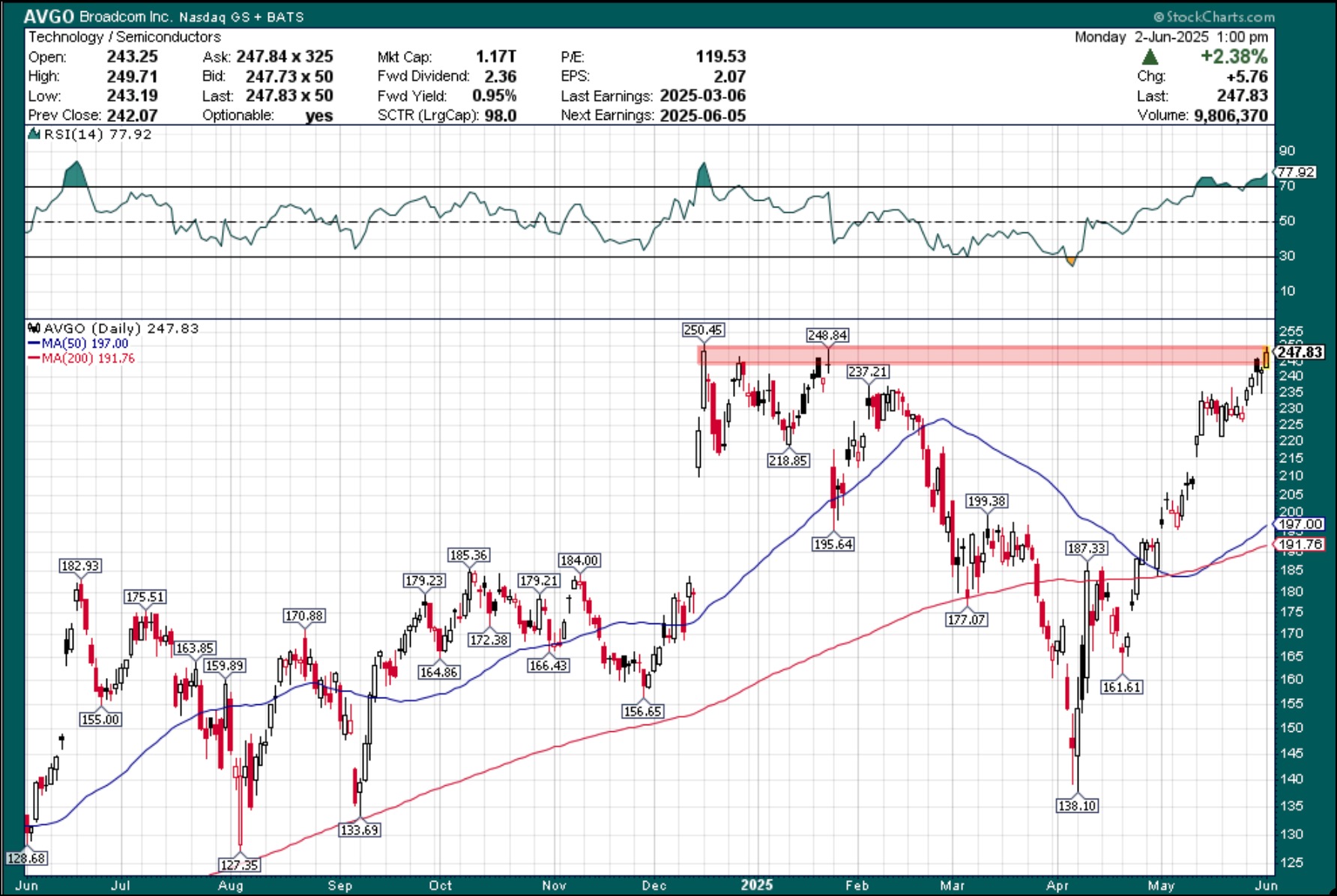The height and width of the screenshot is (896, 1337).
Task: Click the 218.85 low price label
Action: pos(788,460)
